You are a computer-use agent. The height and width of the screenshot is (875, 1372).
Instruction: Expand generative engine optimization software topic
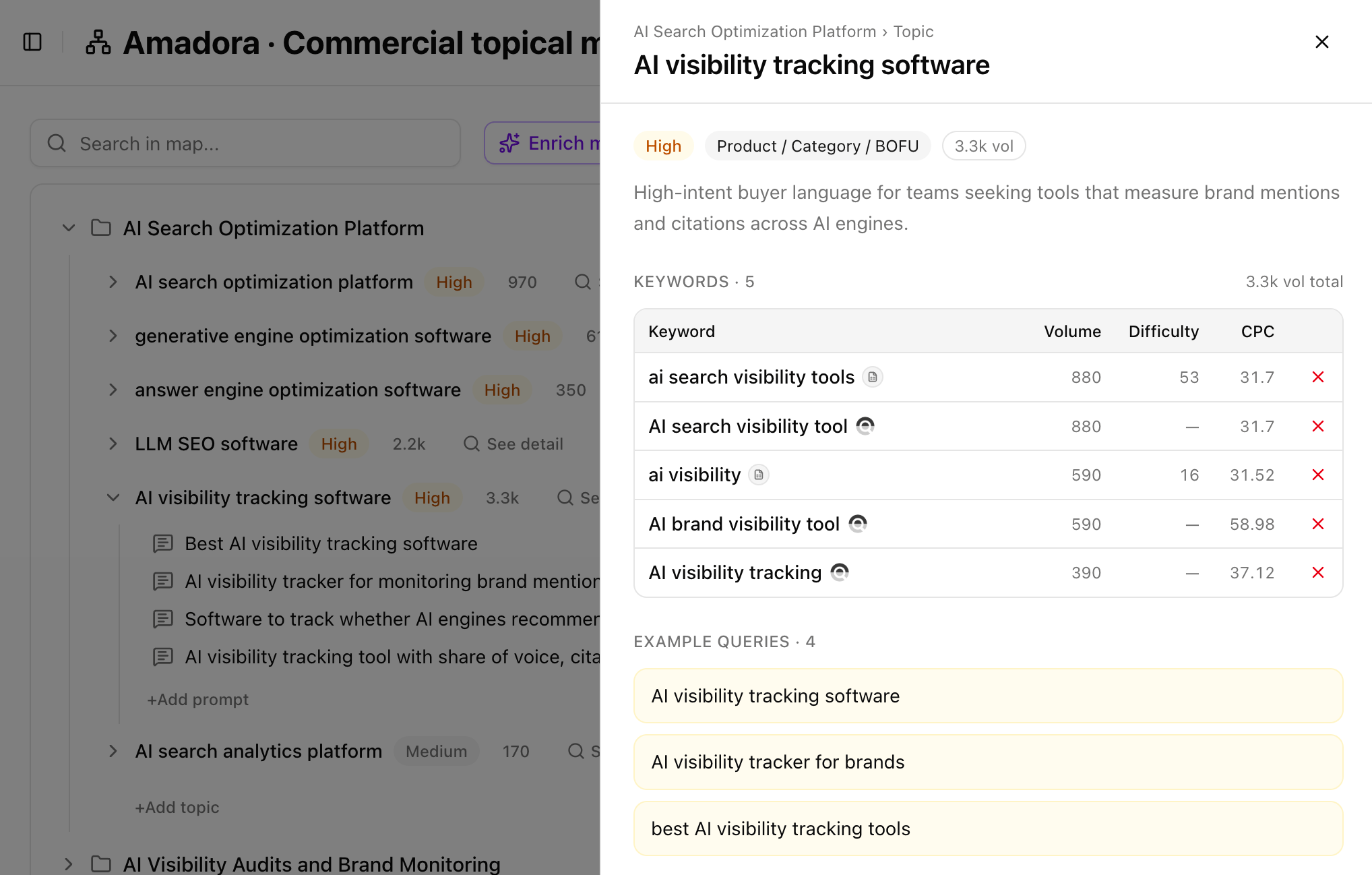pos(113,336)
